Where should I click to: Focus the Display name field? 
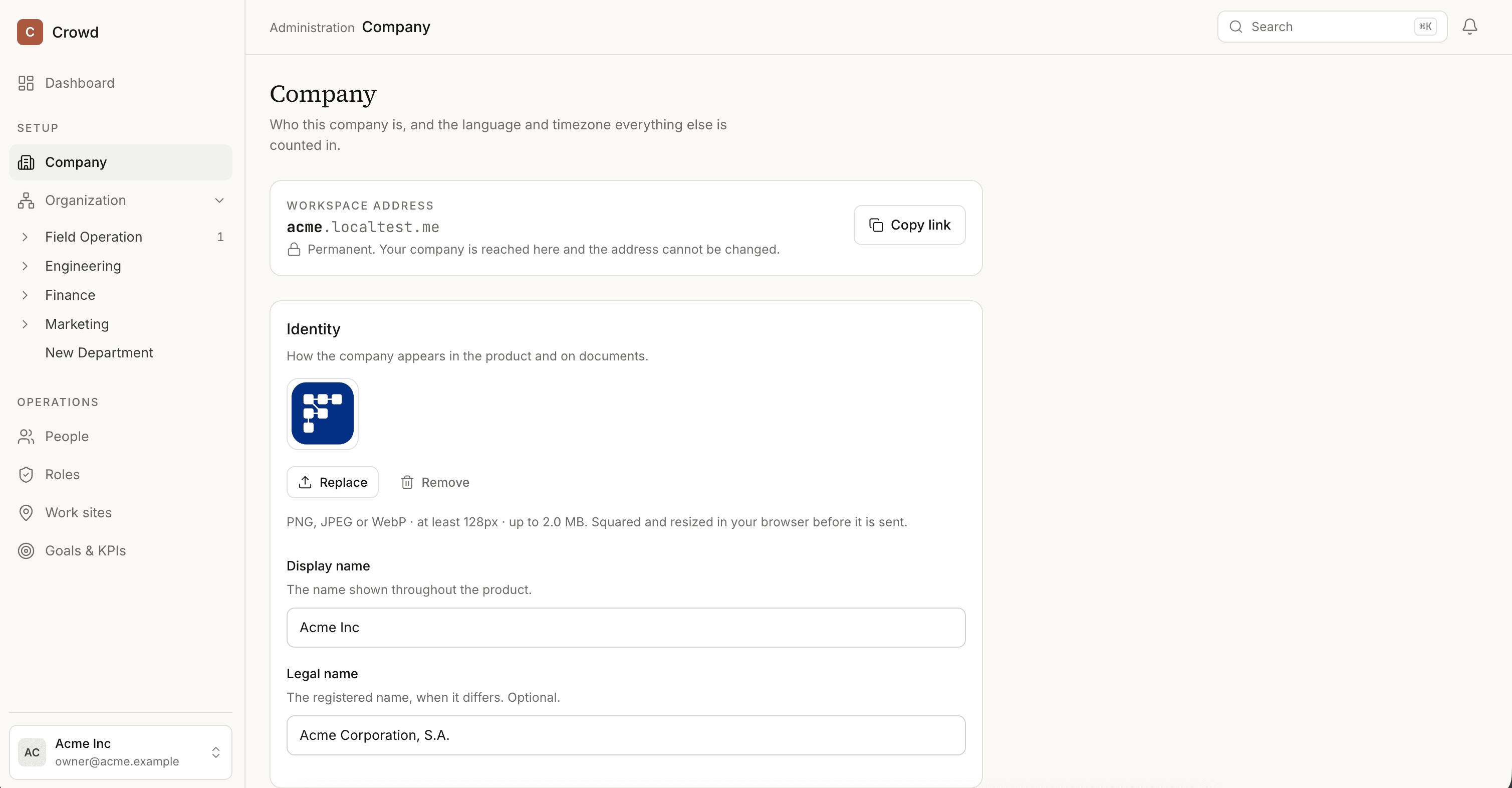point(626,628)
